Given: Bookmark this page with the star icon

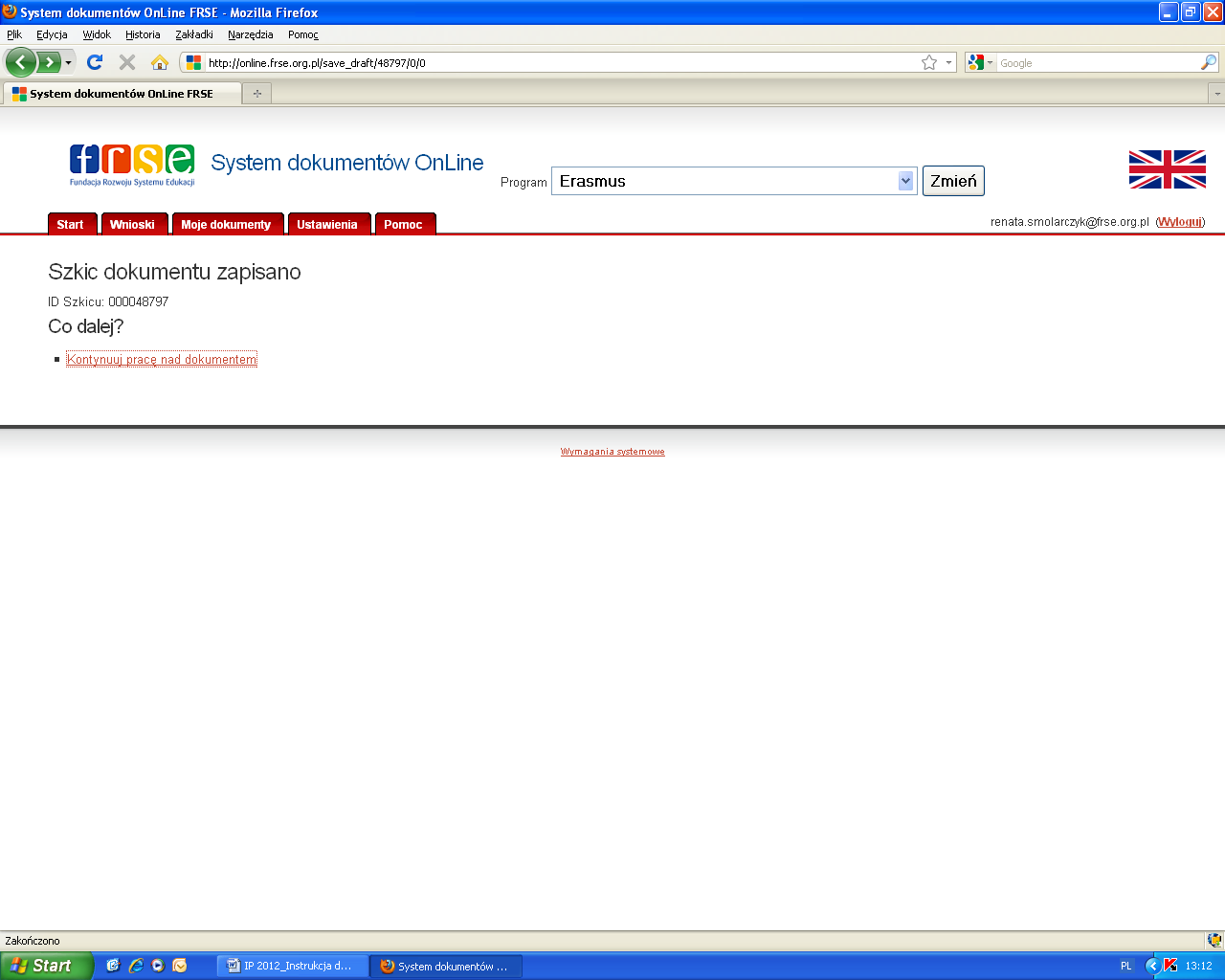Looking at the screenshot, I should [x=929, y=62].
